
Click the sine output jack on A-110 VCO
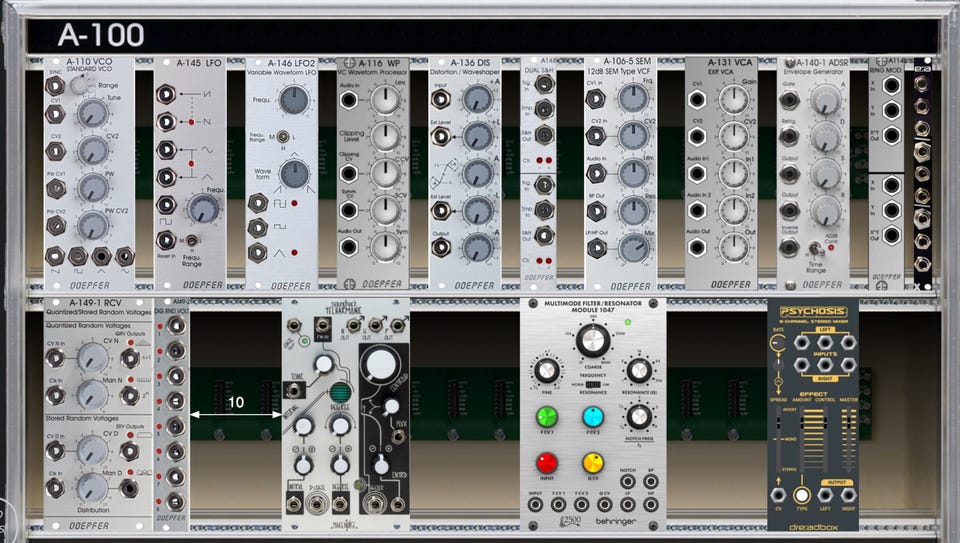tap(124, 256)
